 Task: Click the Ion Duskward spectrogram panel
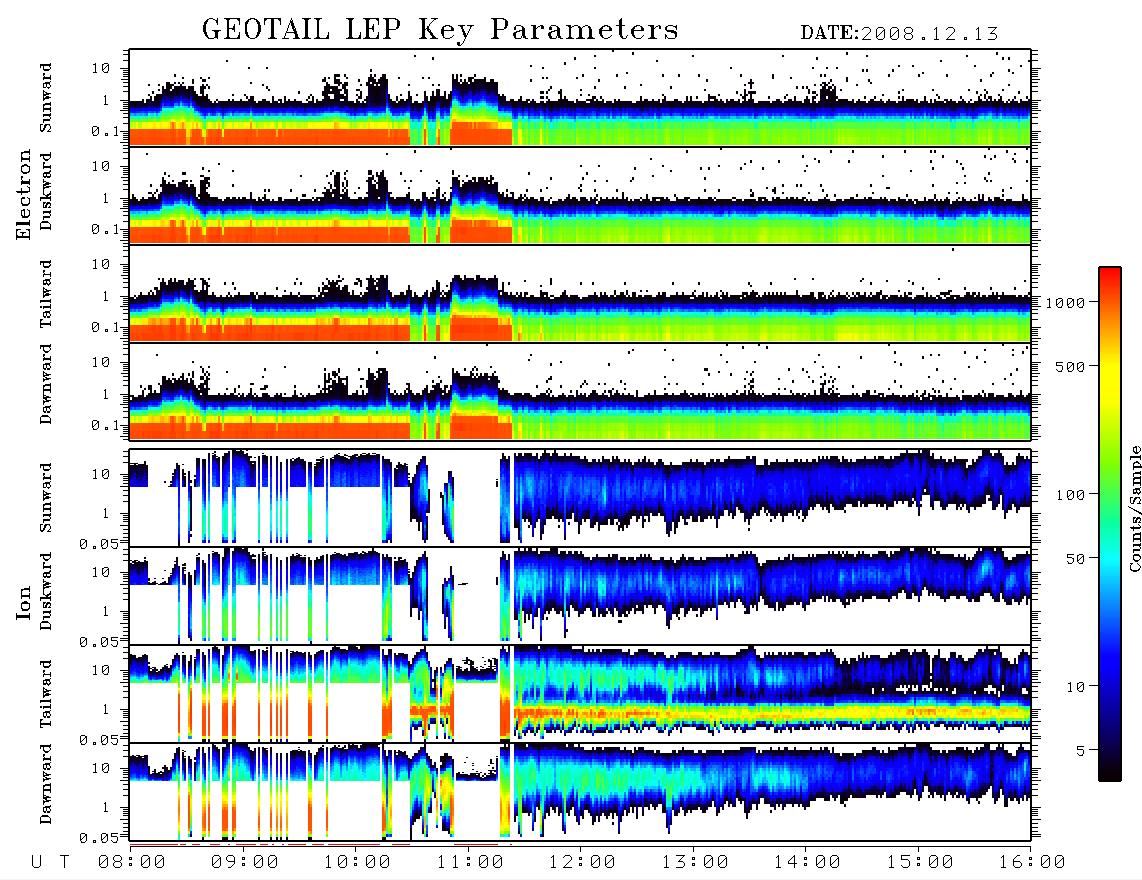click(x=580, y=595)
